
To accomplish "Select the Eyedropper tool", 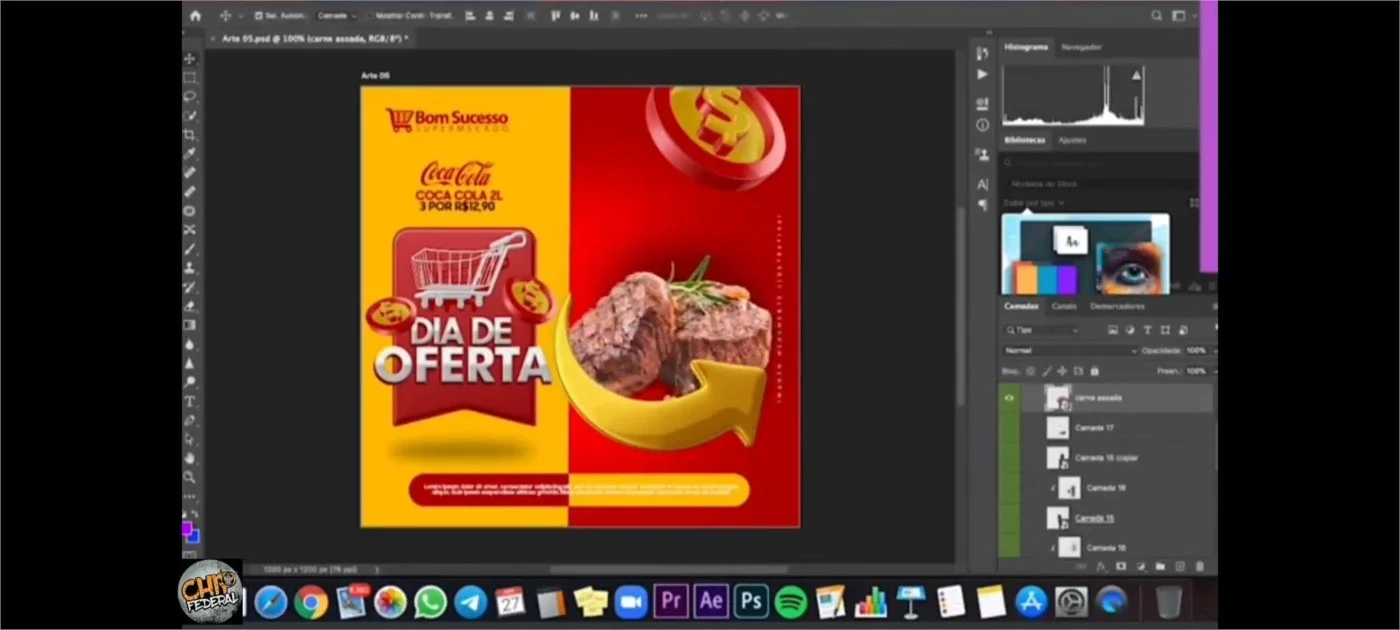I will (x=190, y=154).
